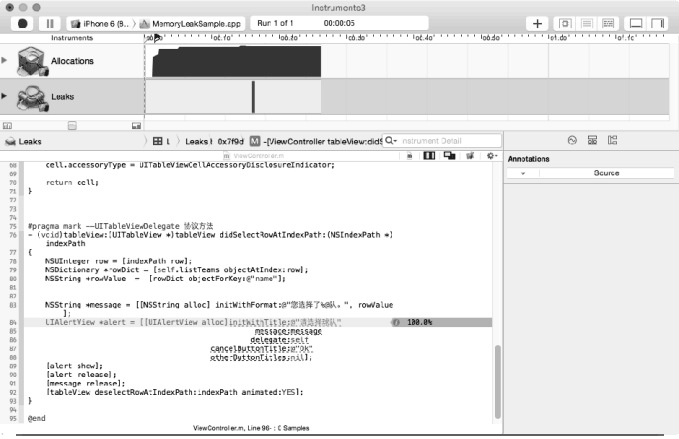
Task: Click the Source button under Annotations
Action: pyautogui.click(x=606, y=173)
